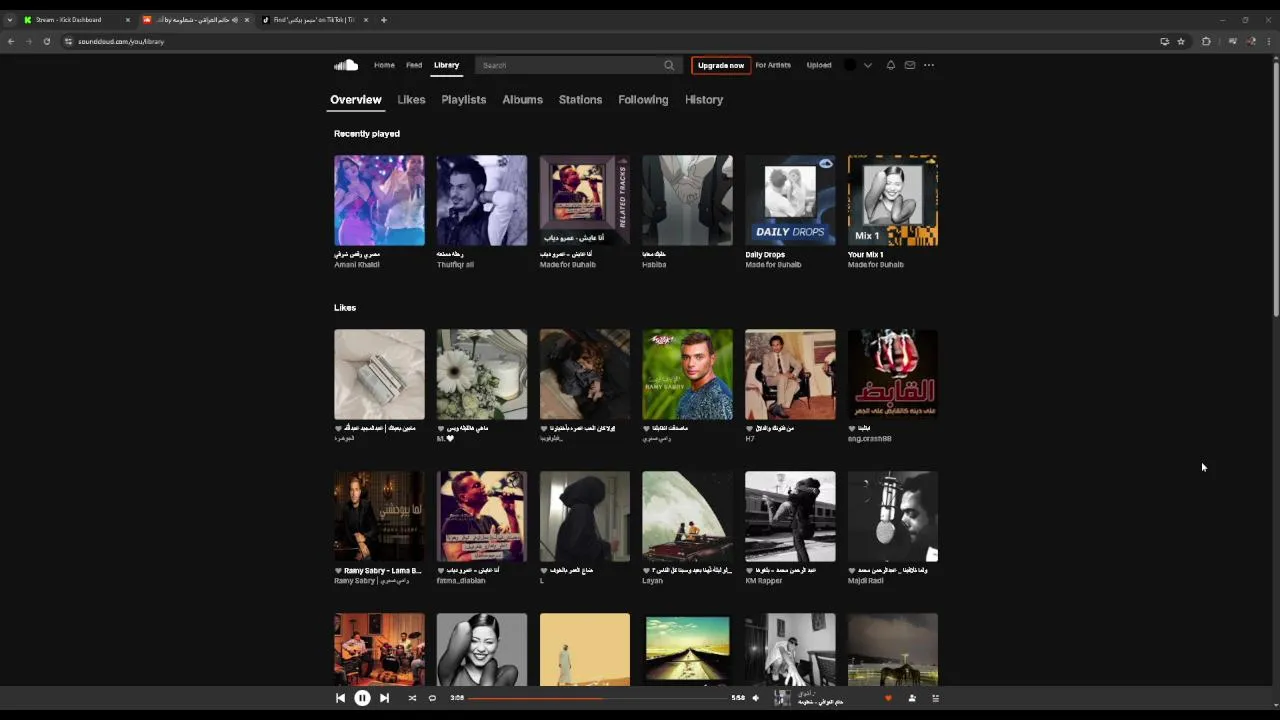Click the Upload link
Image resolution: width=1280 pixels, height=720 pixels.
[819, 65]
